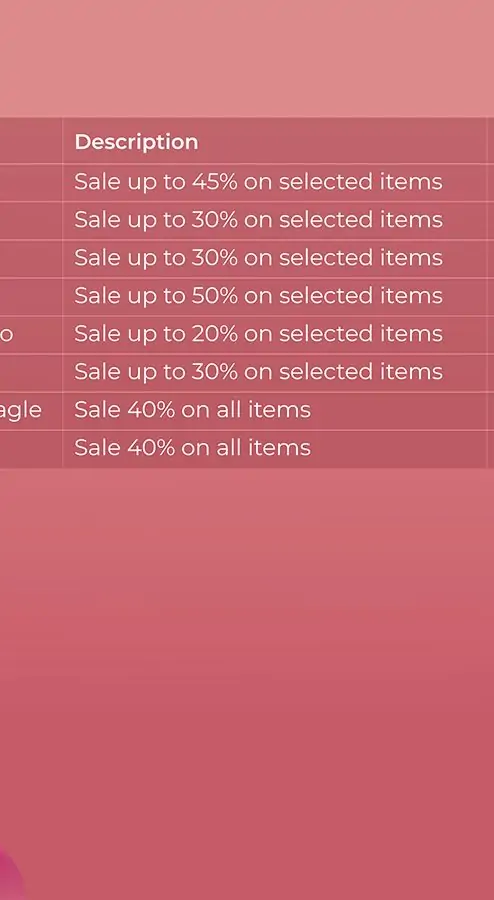This screenshot has height=900, width=494.
Task: Click the left cell beside the 30% row under 20%
Action: 31,373
